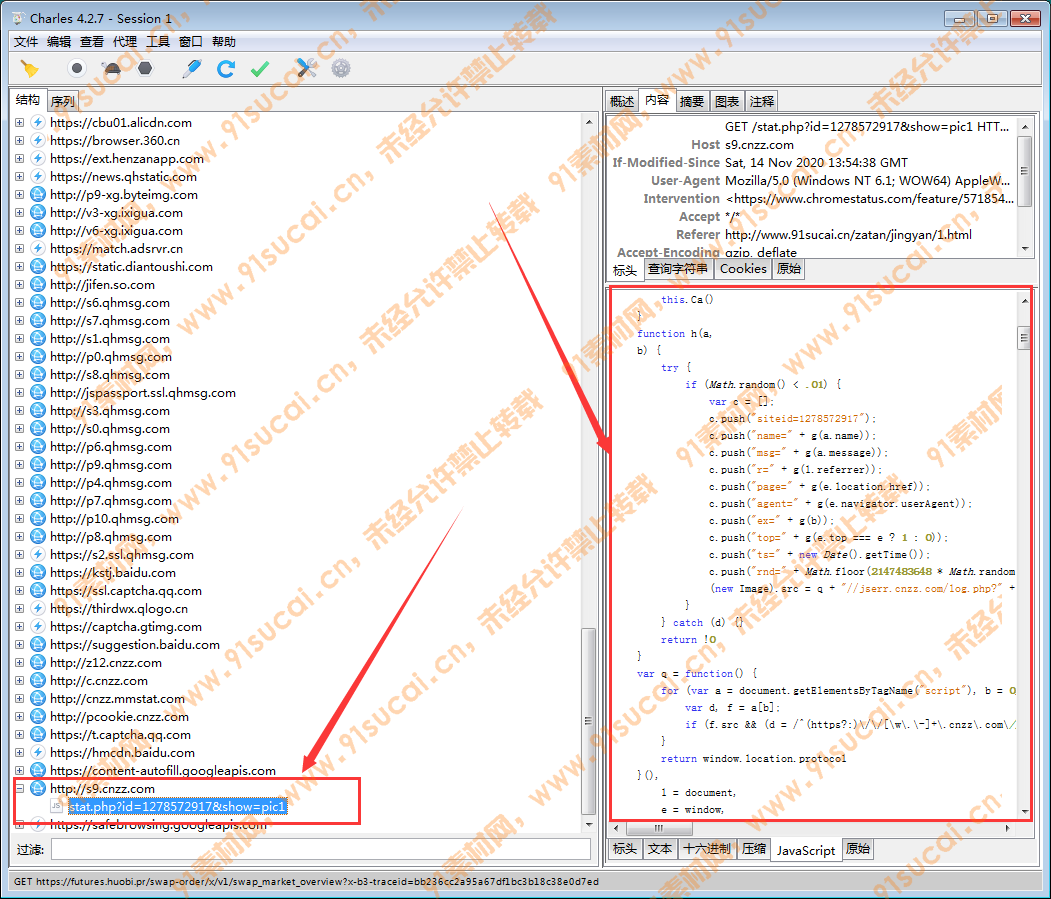Switch to the 摘要 tab
This screenshot has height=899, width=1051.
[692, 101]
